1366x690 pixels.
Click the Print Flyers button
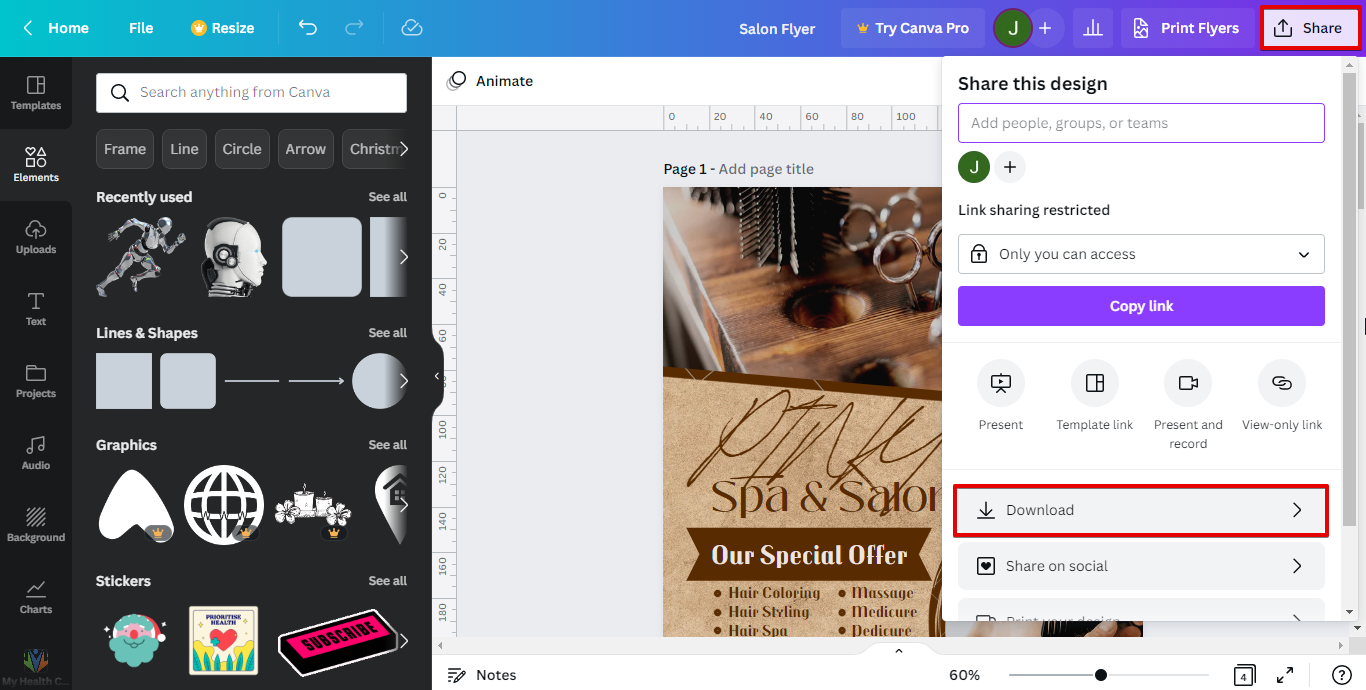(1185, 28)
